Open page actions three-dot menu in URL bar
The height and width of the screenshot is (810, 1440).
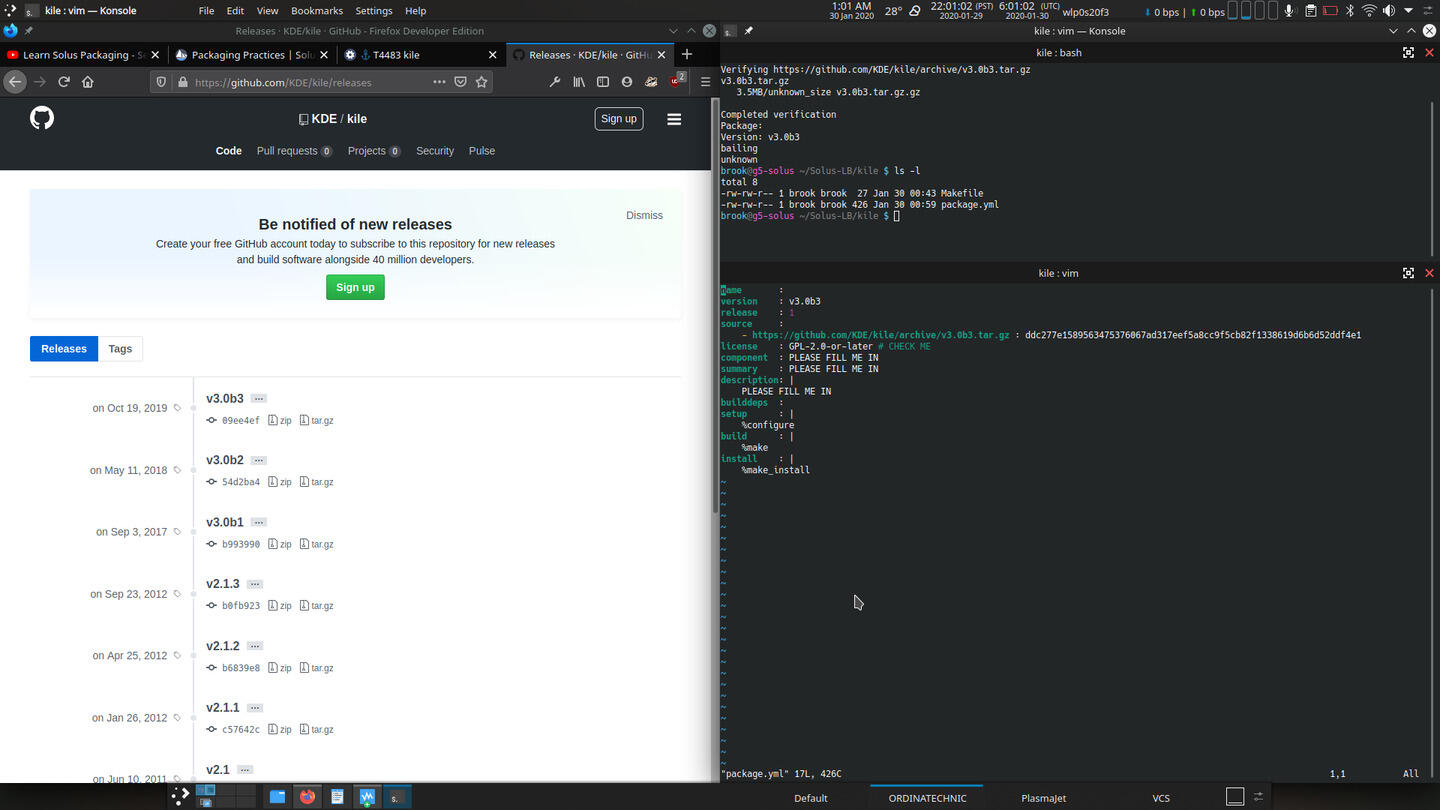click(x=439, y=82)
